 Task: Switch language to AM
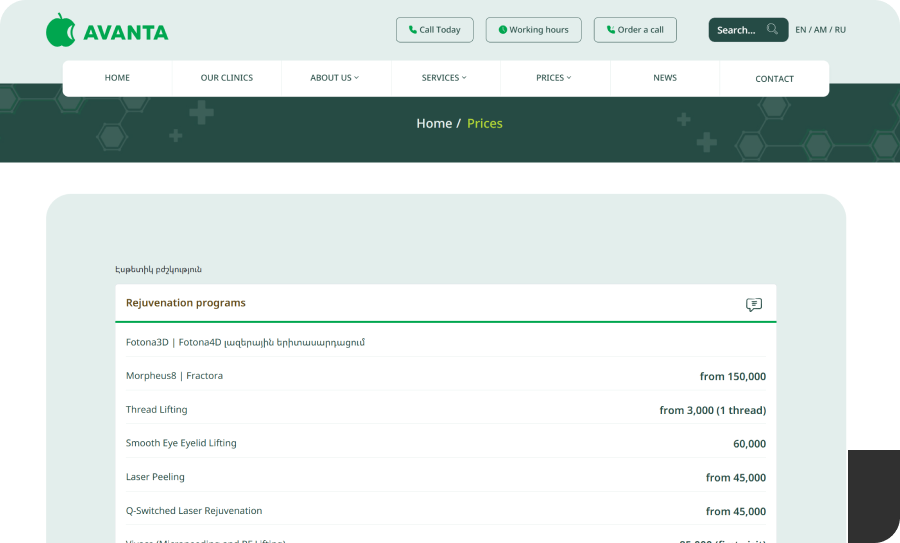pyautogui.click(x=820, y=30)
